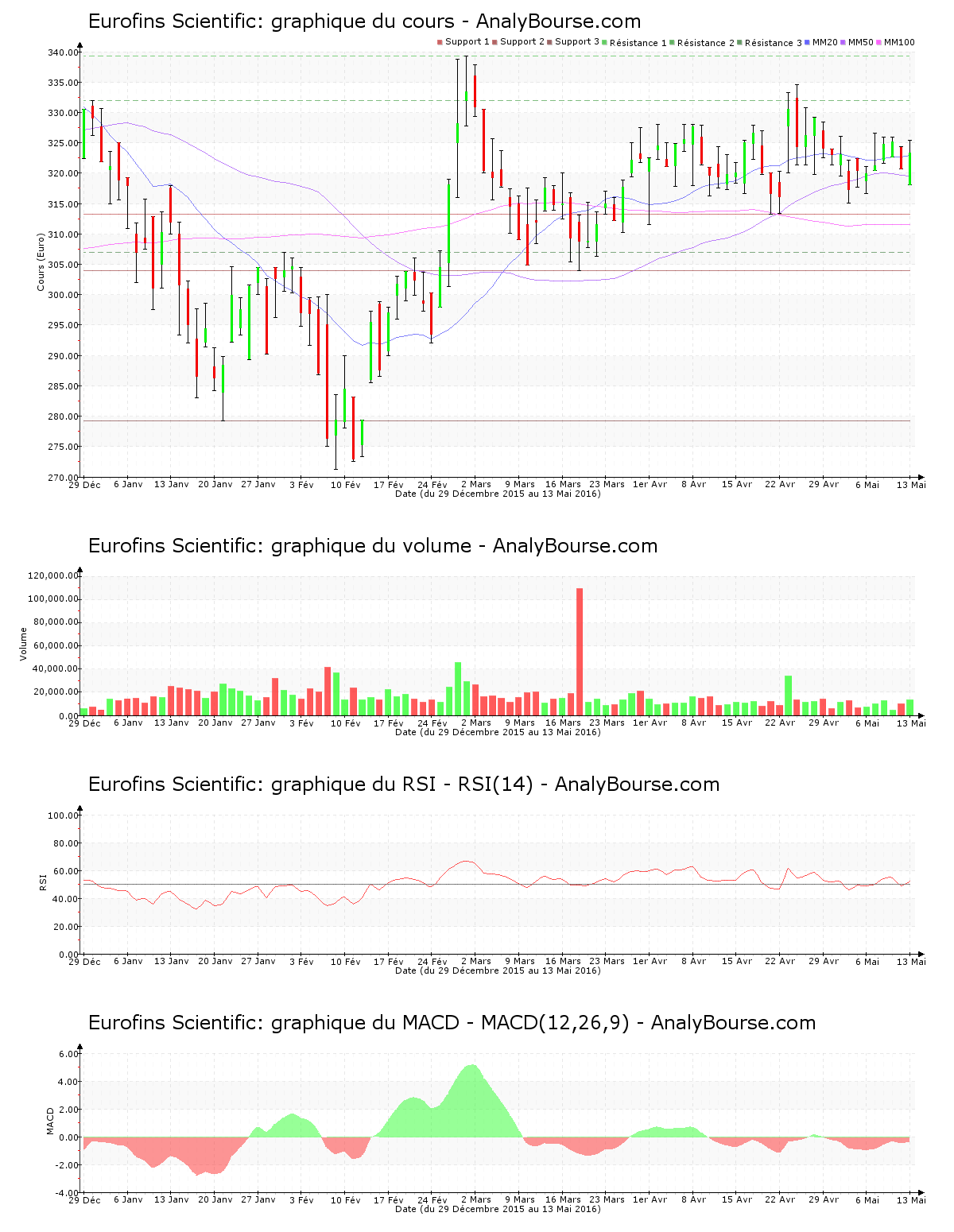Select the Résistance 2 legend label
This screenshot has height=1232, width=954.
(706, 43)
